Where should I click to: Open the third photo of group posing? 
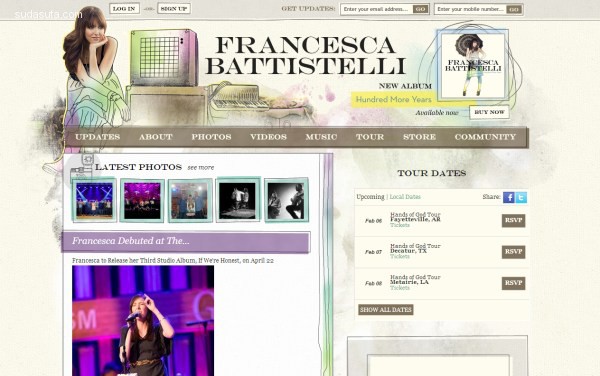pyautogui.click(x=190, y=200)
